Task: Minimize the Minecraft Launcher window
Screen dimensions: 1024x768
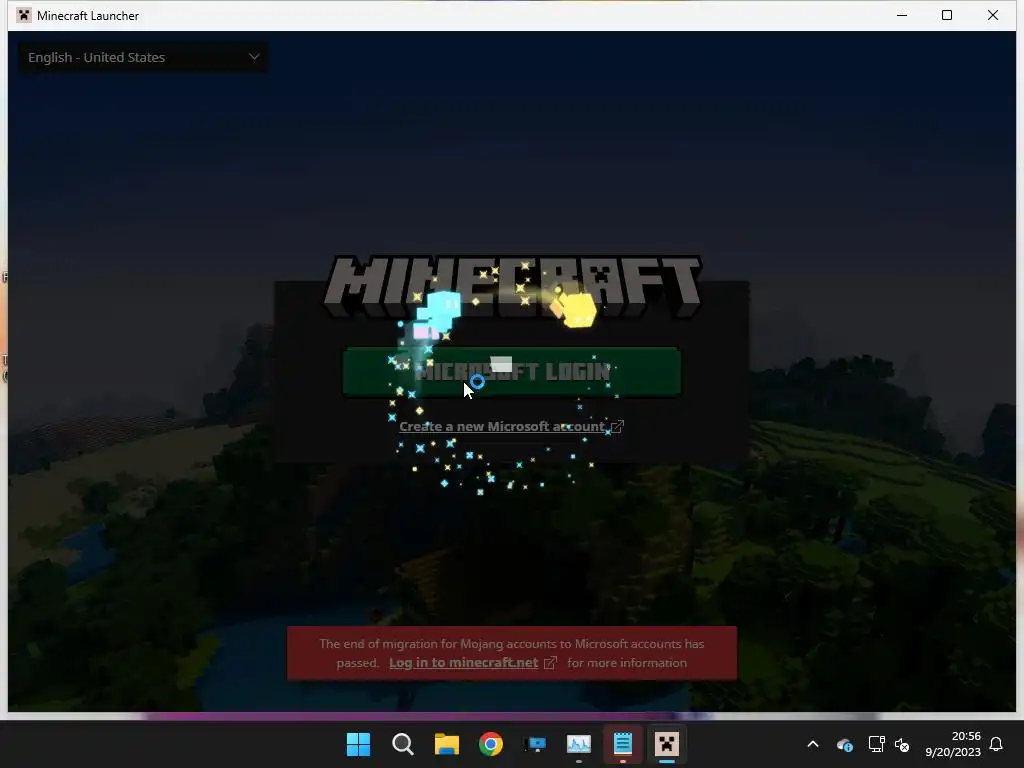Action: 902,15
